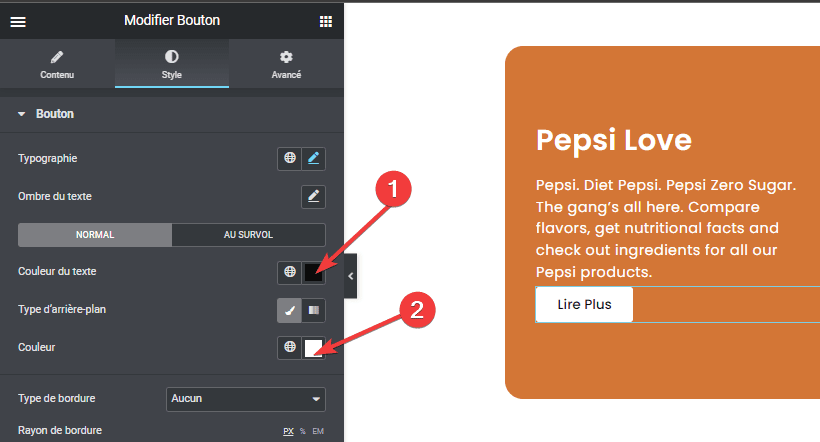Select the PX unit for border radius
The width and height of the screenshot is (820, 442).
pyautogui.click(x=288, y=432)
